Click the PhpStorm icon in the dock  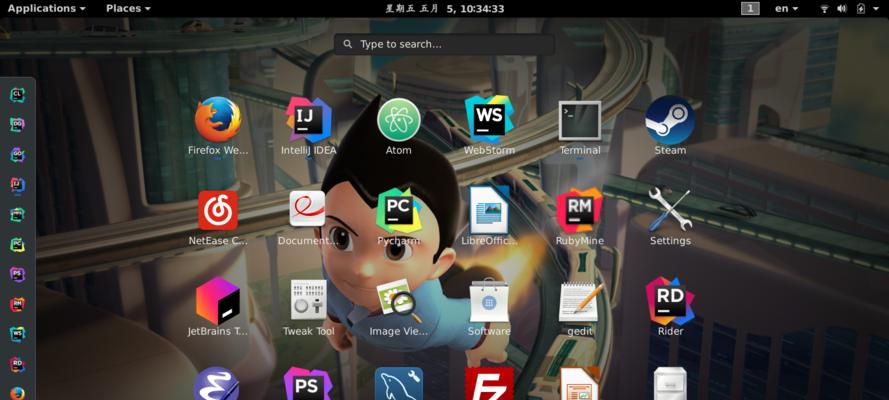click(18, 275)
